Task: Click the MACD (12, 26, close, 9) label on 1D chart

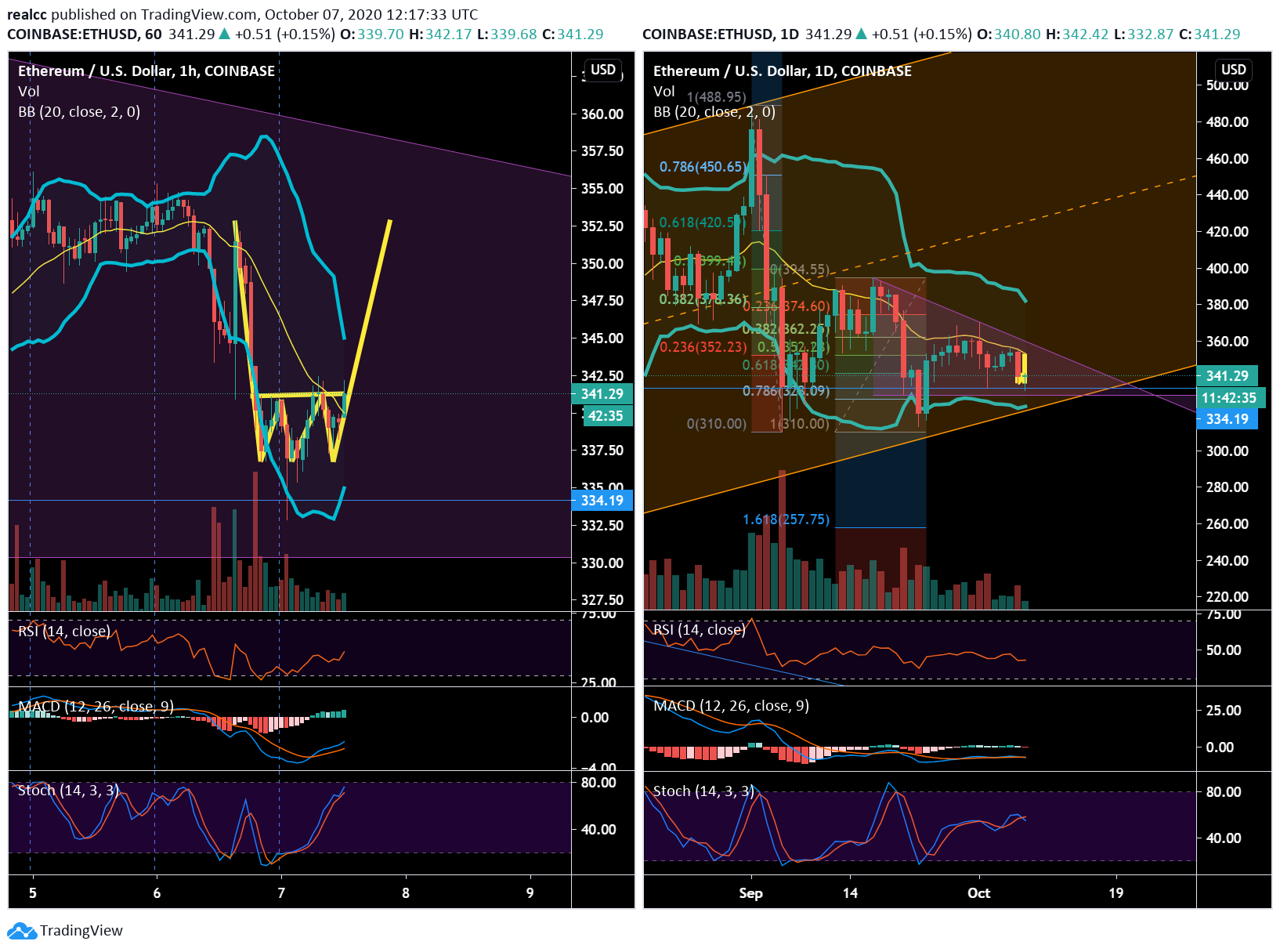Action: pyautogui.click(x=731, y=706)
